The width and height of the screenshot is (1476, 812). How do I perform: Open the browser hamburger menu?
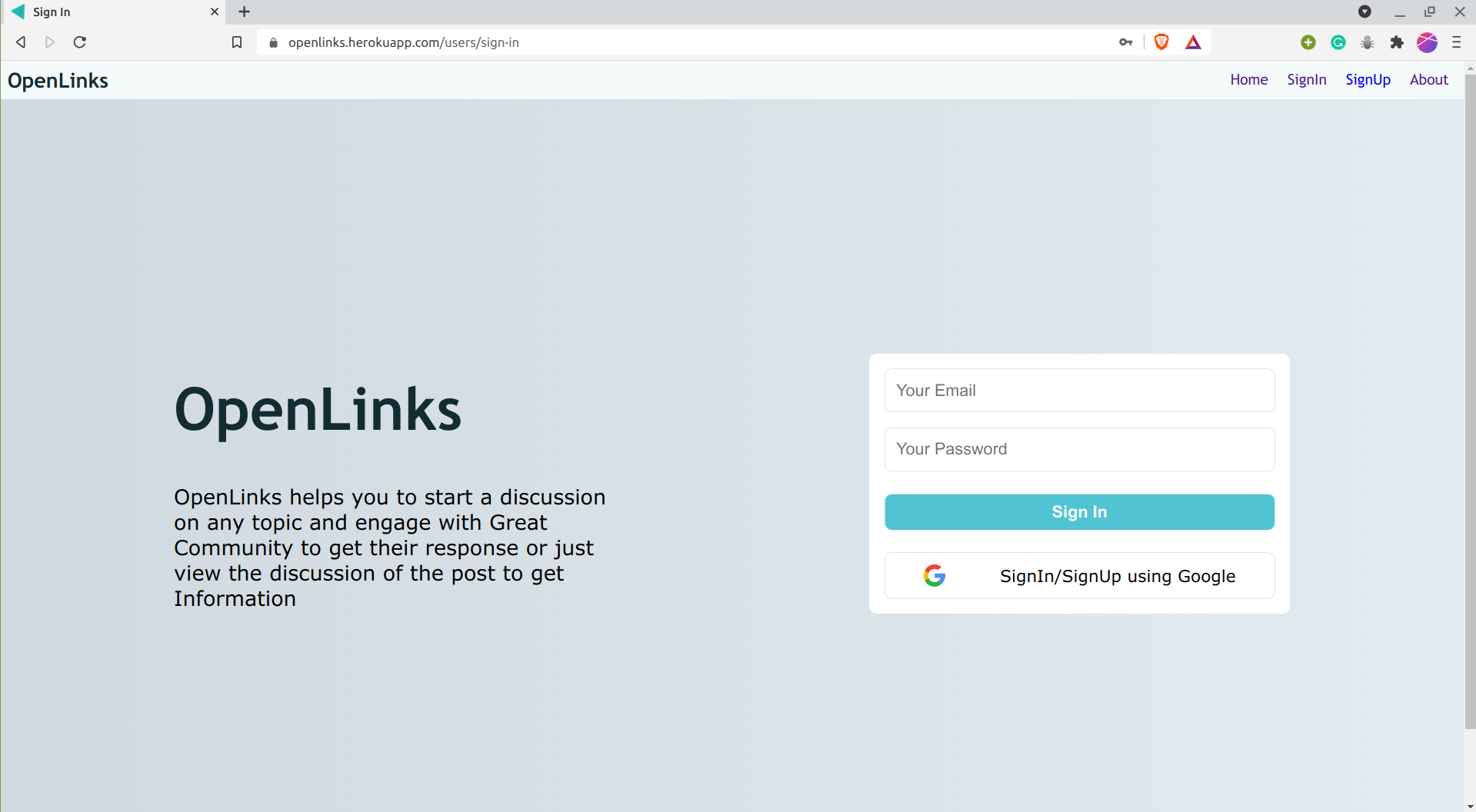(x=1456, y=42)
